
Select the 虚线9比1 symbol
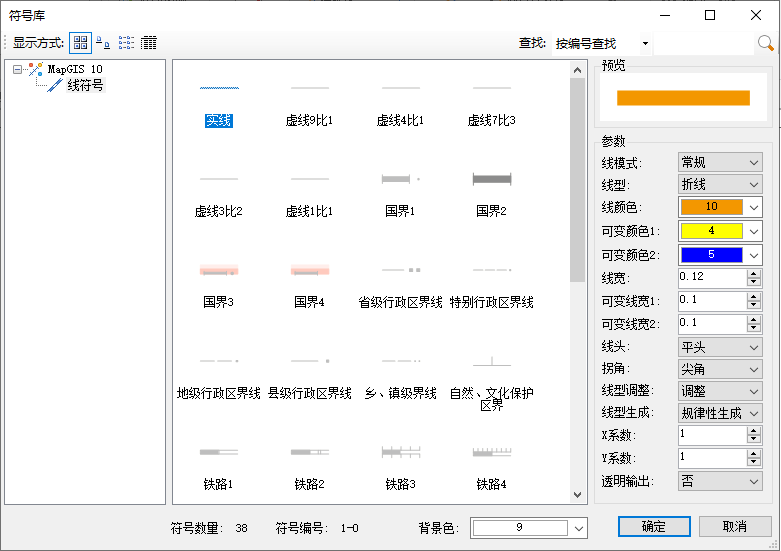(309, 102)
